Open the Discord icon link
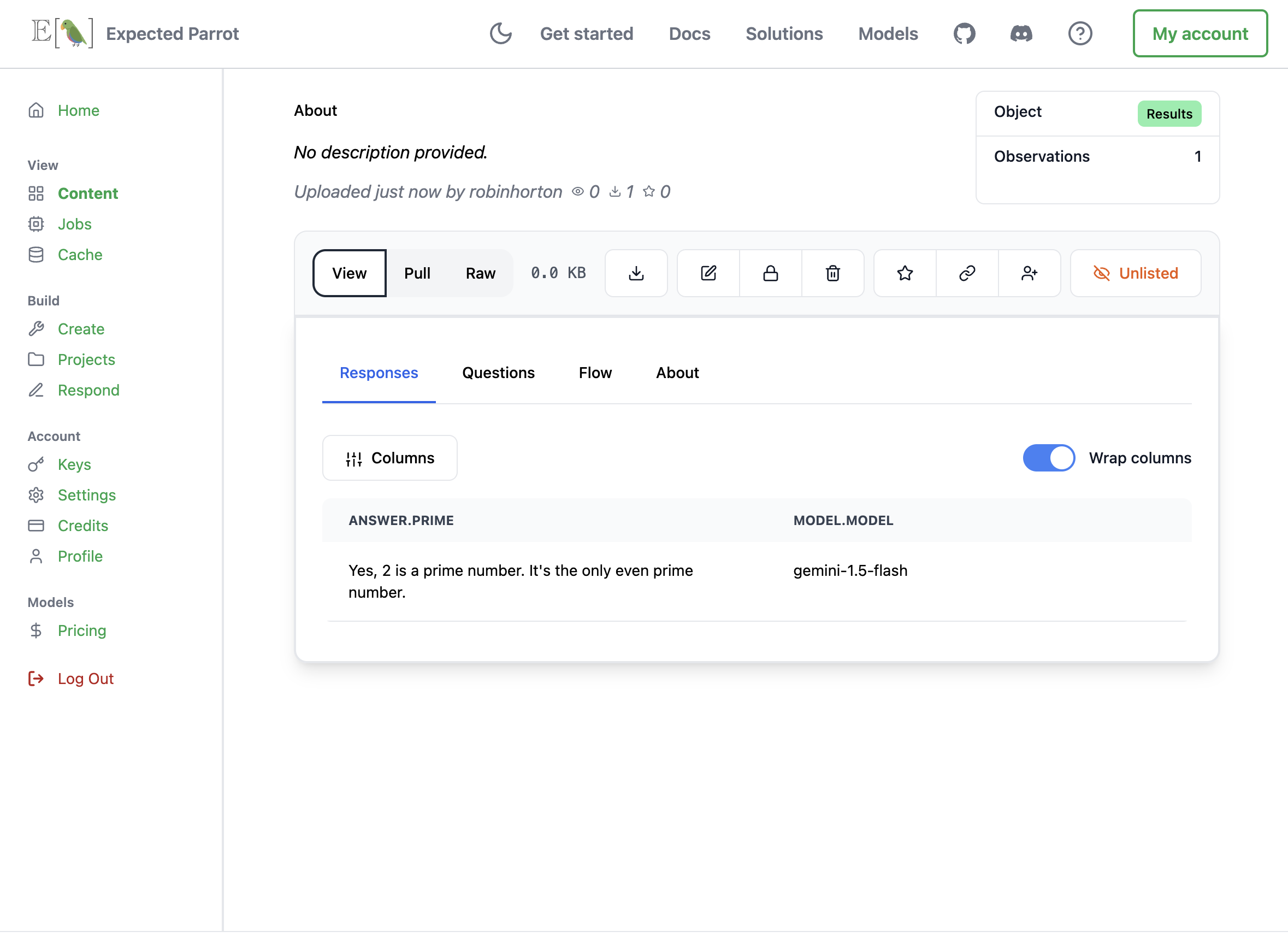Viewport: 1288px width, 943px height. tap(1021, 34)
